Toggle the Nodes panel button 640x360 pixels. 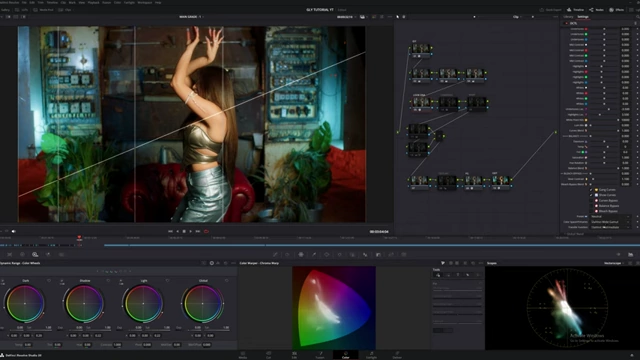(x=596, y=10)
